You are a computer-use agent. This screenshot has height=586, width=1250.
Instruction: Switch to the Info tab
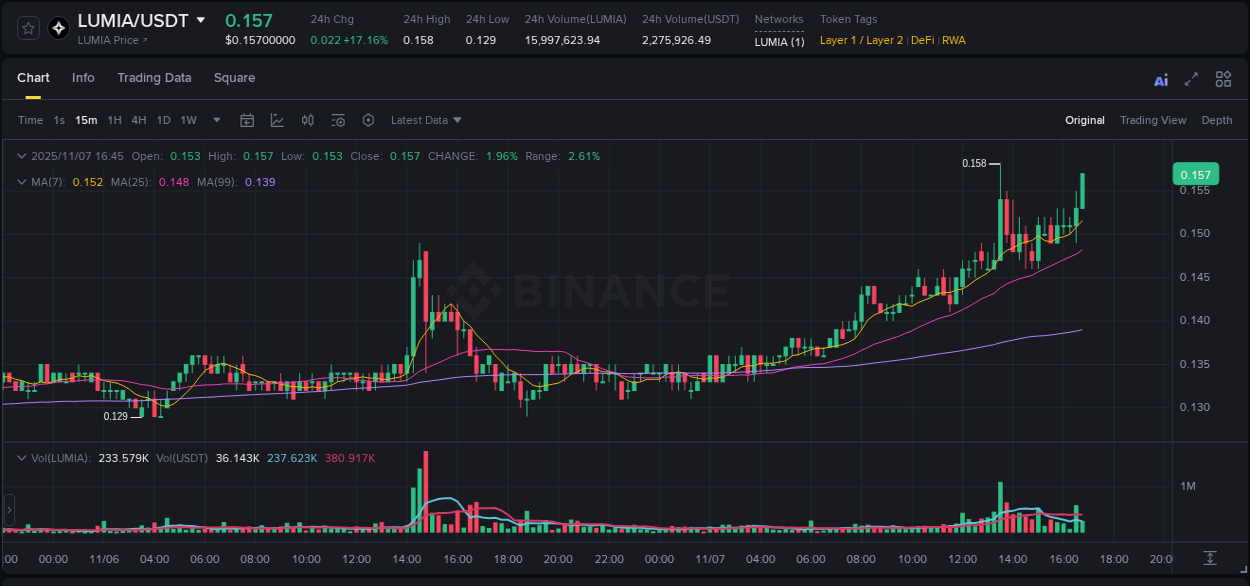(x=83, y=77)
